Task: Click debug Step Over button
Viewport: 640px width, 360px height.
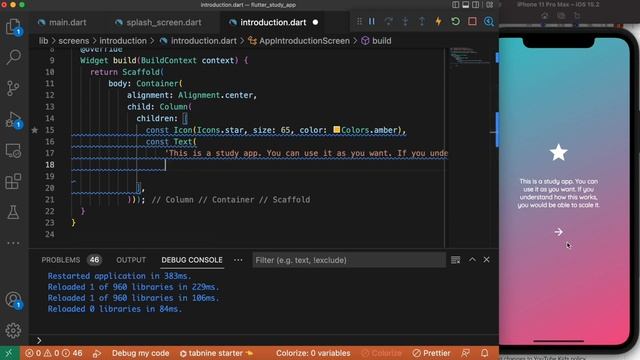Action: 389,22
